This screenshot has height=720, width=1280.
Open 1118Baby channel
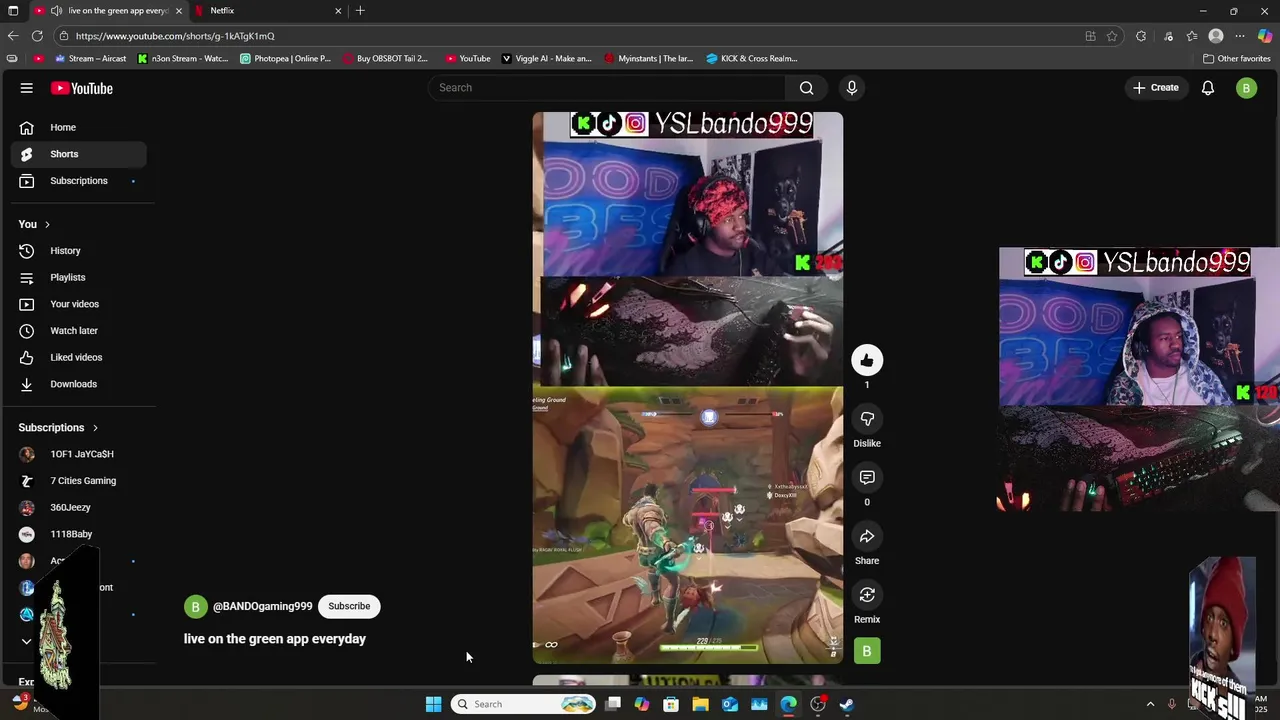tap(79, 534)
